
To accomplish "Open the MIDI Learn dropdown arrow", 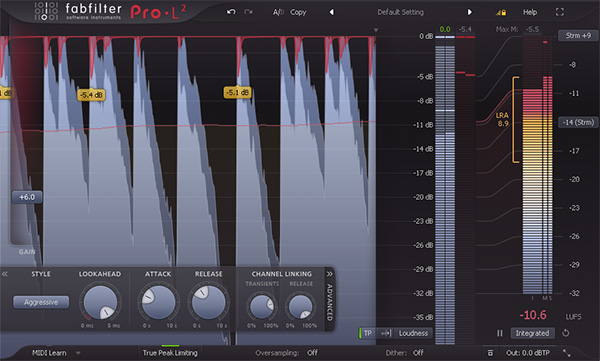I will [78, 353].
